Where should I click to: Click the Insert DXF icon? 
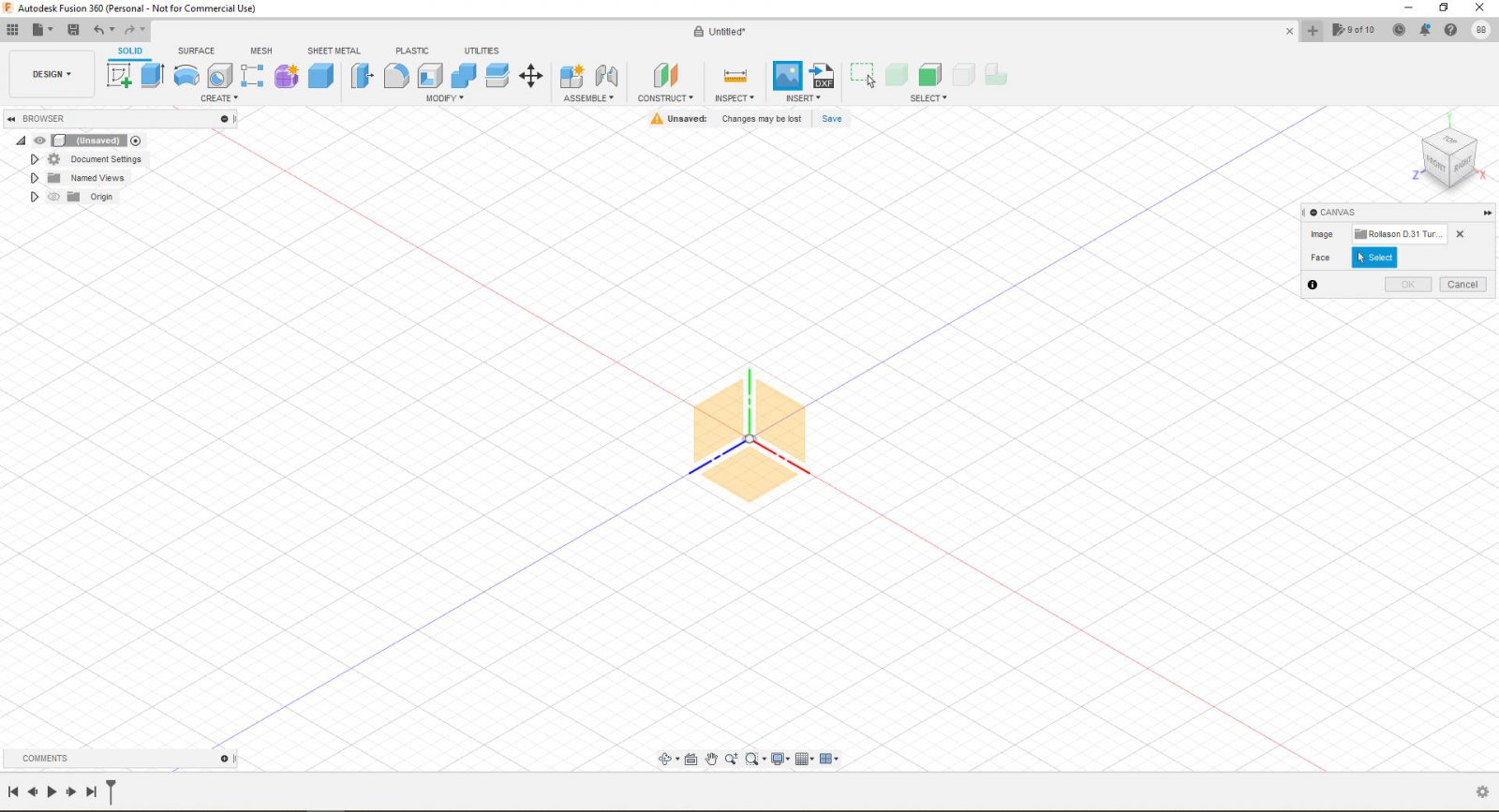click(x=822, y=76)
